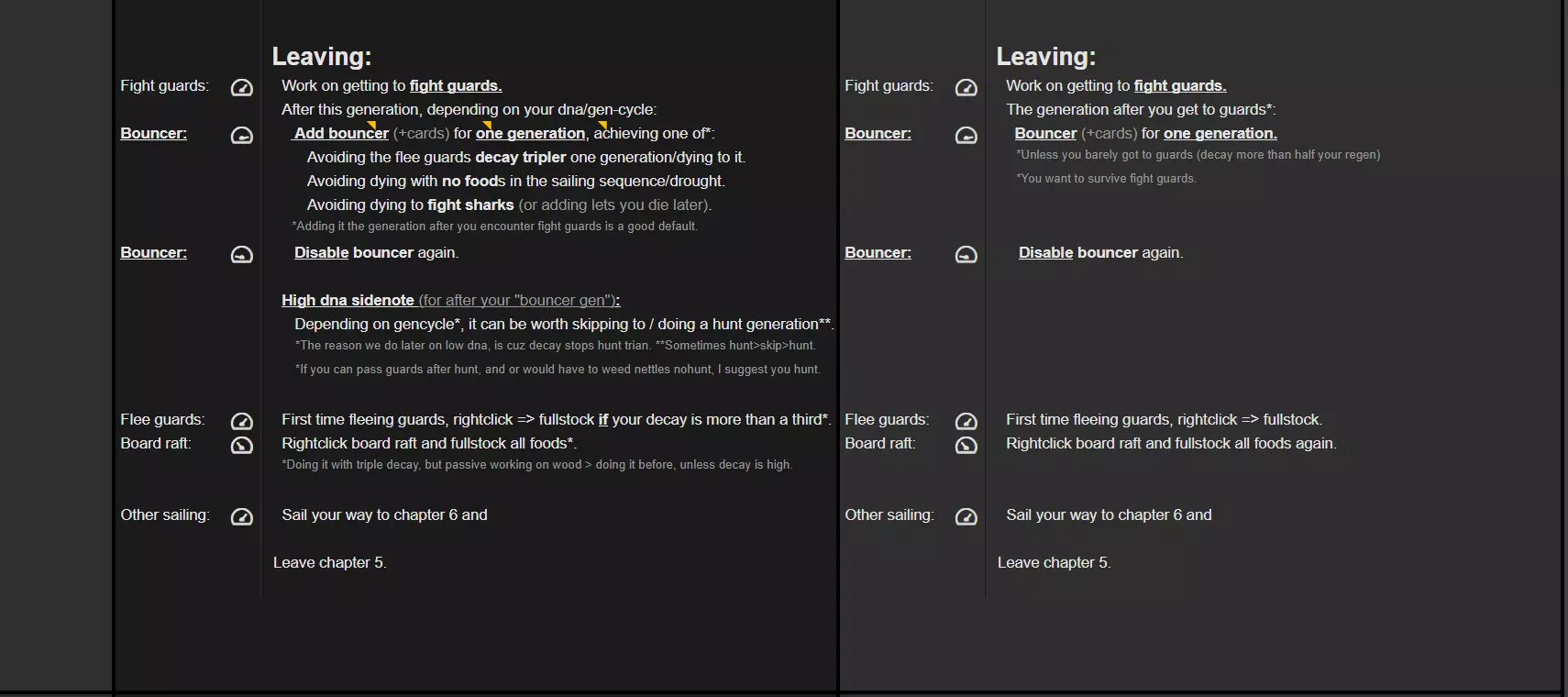Select 'Leave chapter 5.' text on the right
Image resolution: width=1568 pixels, height=697 pixels.
[1054, 562]
